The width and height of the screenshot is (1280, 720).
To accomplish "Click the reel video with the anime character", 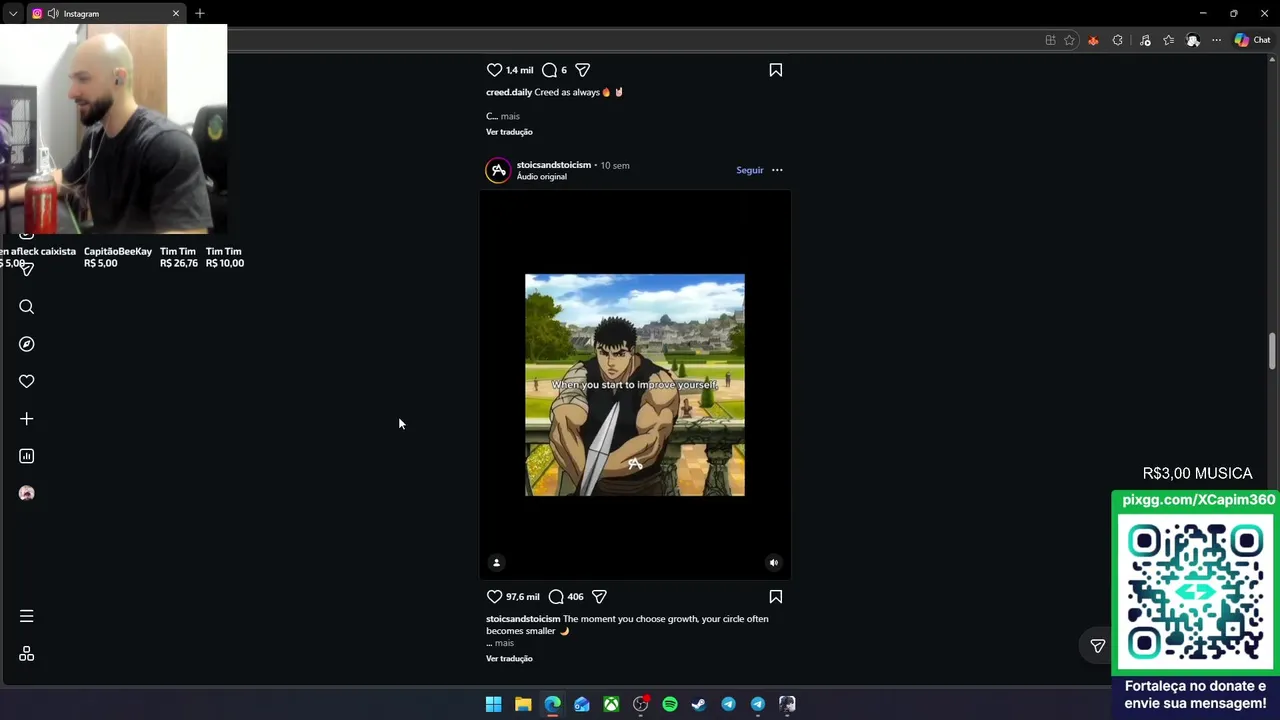I will pyautogui.click(x=635, y=385).
